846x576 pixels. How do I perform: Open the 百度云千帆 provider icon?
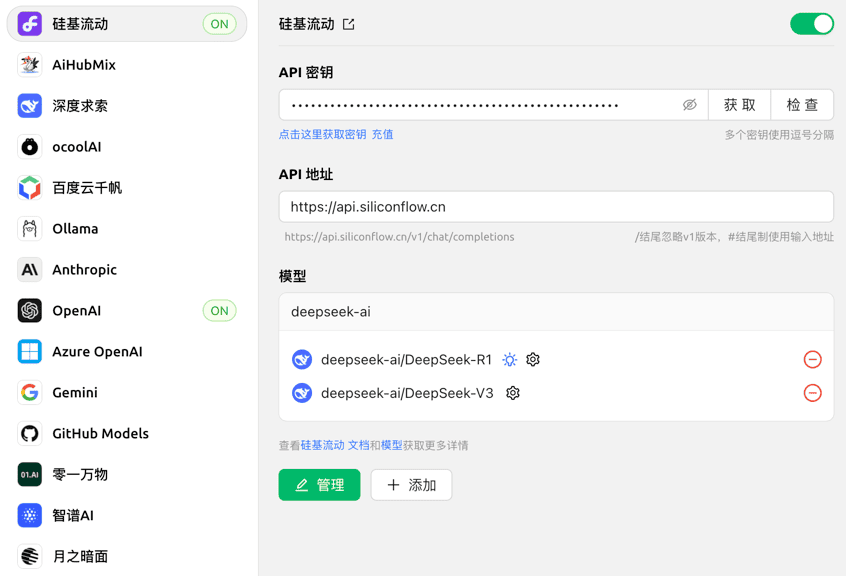point(30,188)
